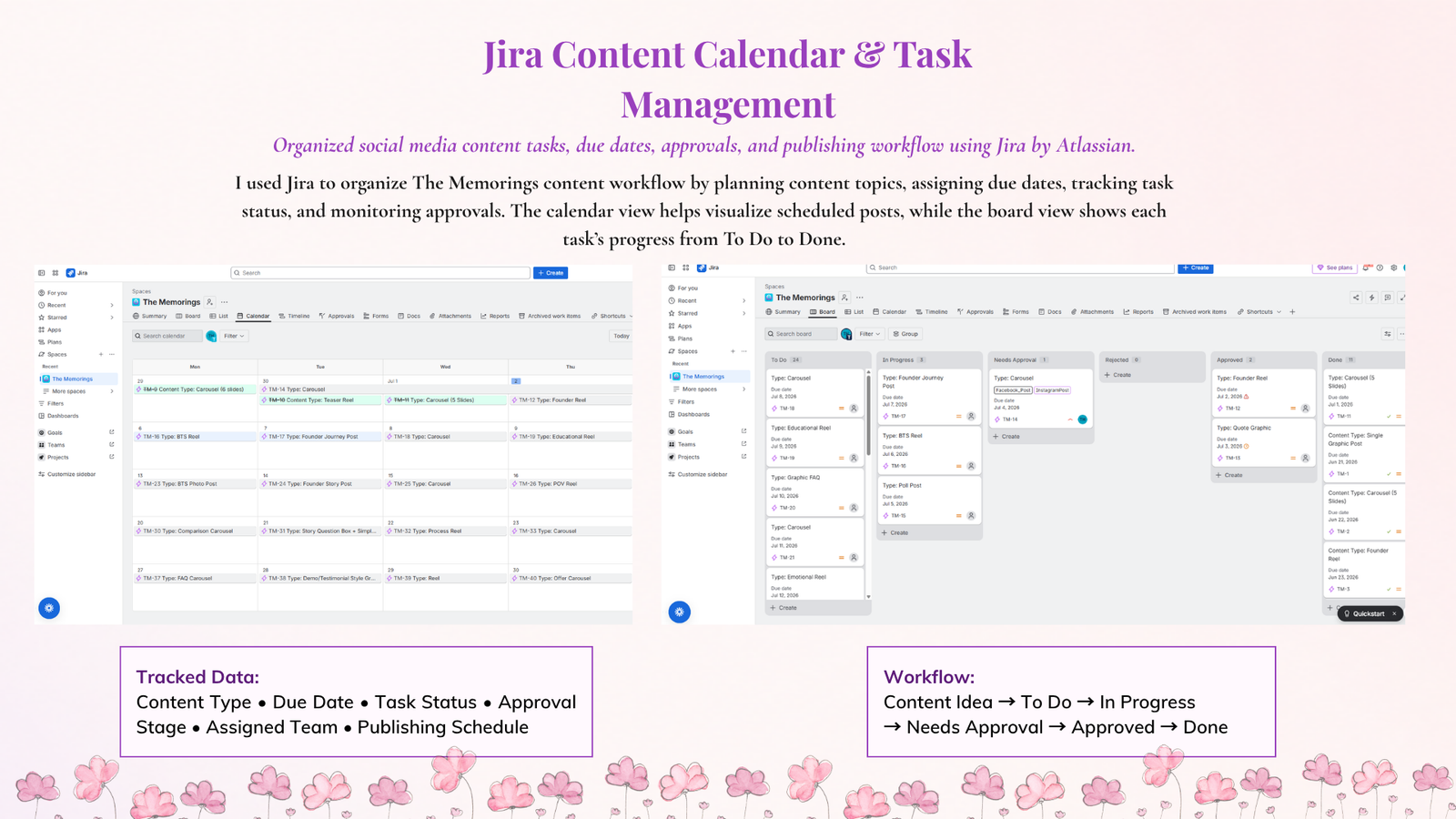Viewport: 1456px width, 819px height.
Task: Open Settings gear in Board window header
Action: (1393, 268)
